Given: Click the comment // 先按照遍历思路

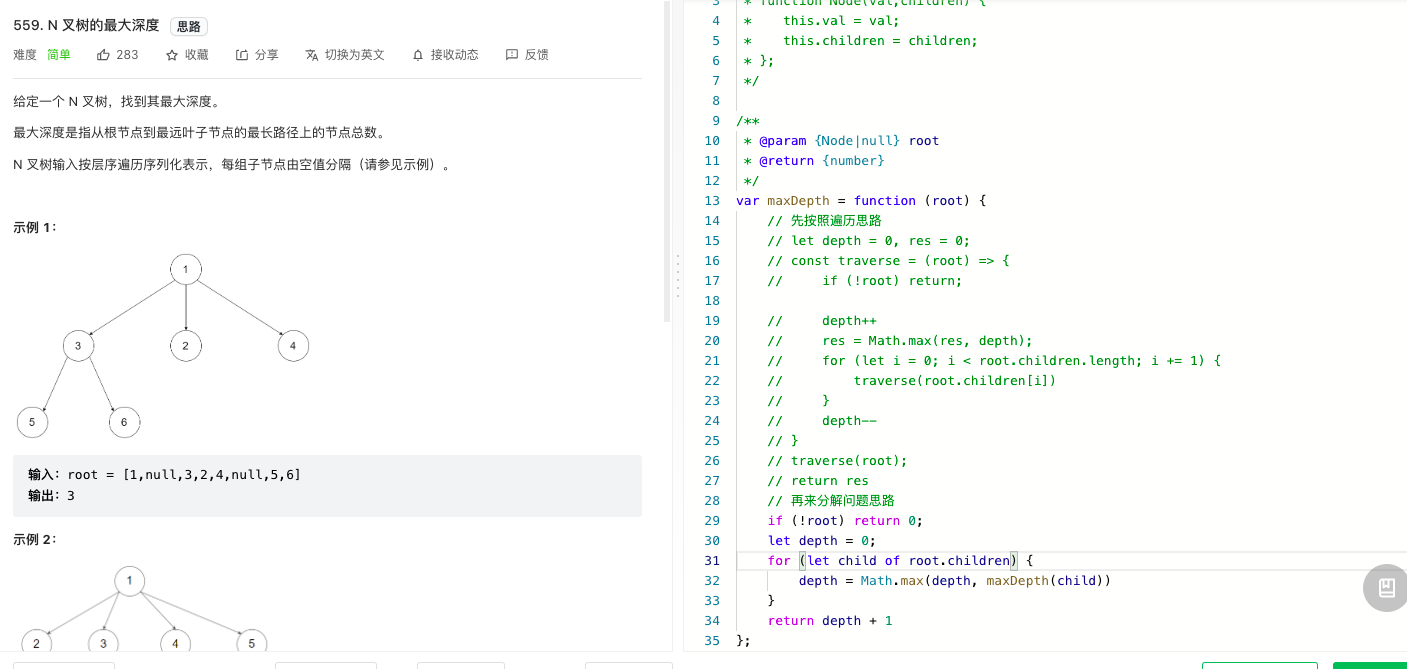Looking at the screenshot, I should click(825, 220).
